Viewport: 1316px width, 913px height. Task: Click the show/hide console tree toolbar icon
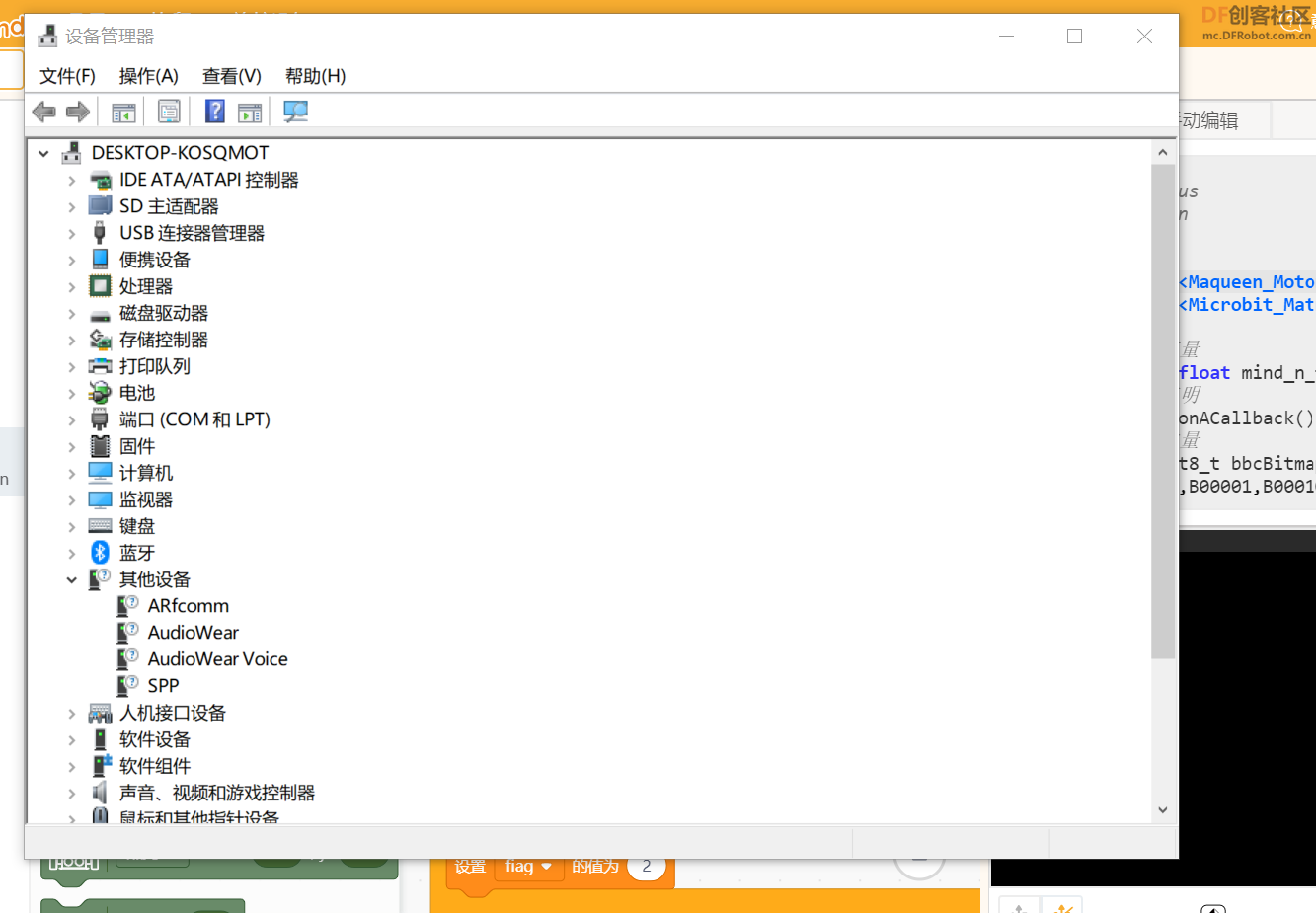point(123,113)
